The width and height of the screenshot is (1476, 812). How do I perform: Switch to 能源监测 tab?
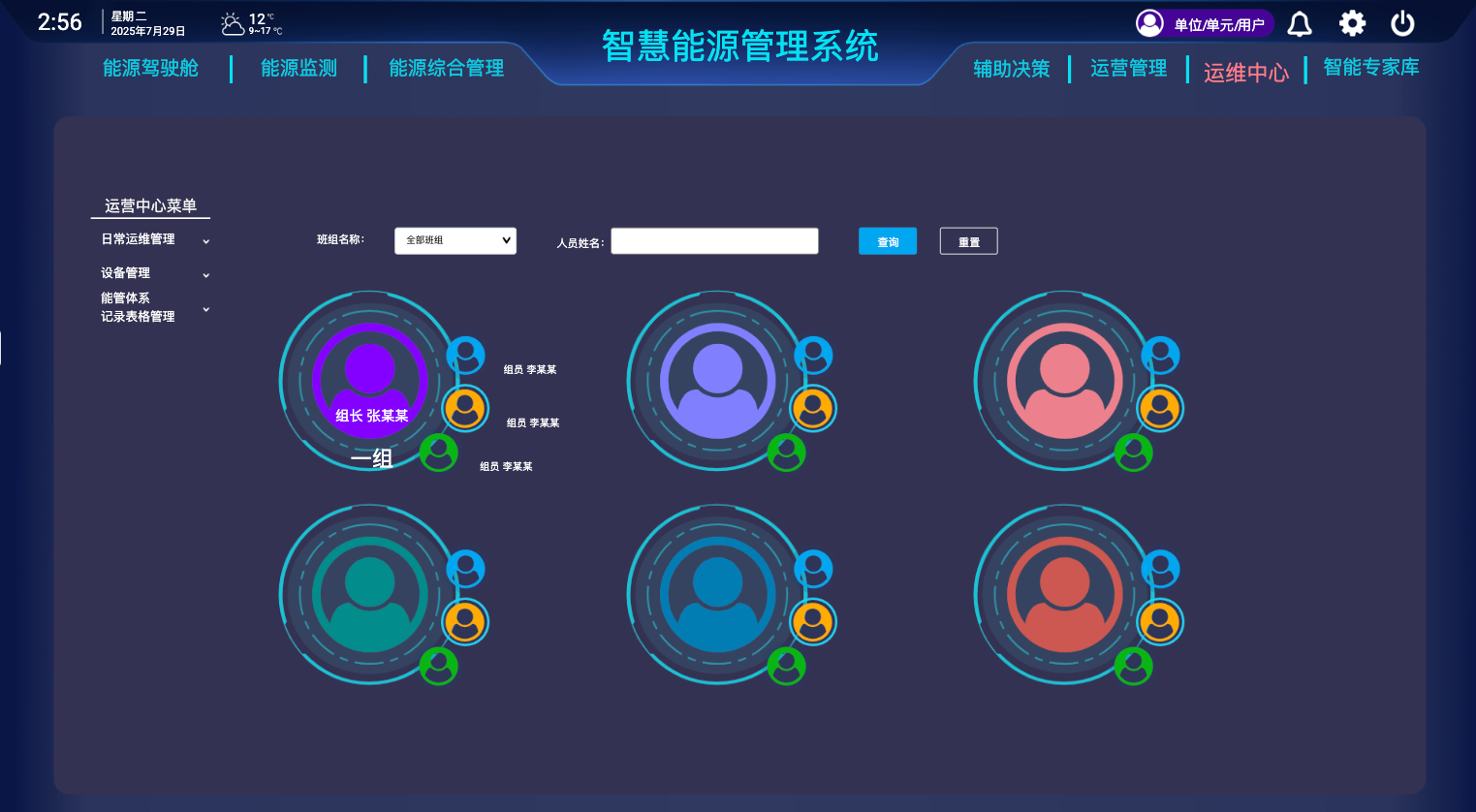point(298,68)
